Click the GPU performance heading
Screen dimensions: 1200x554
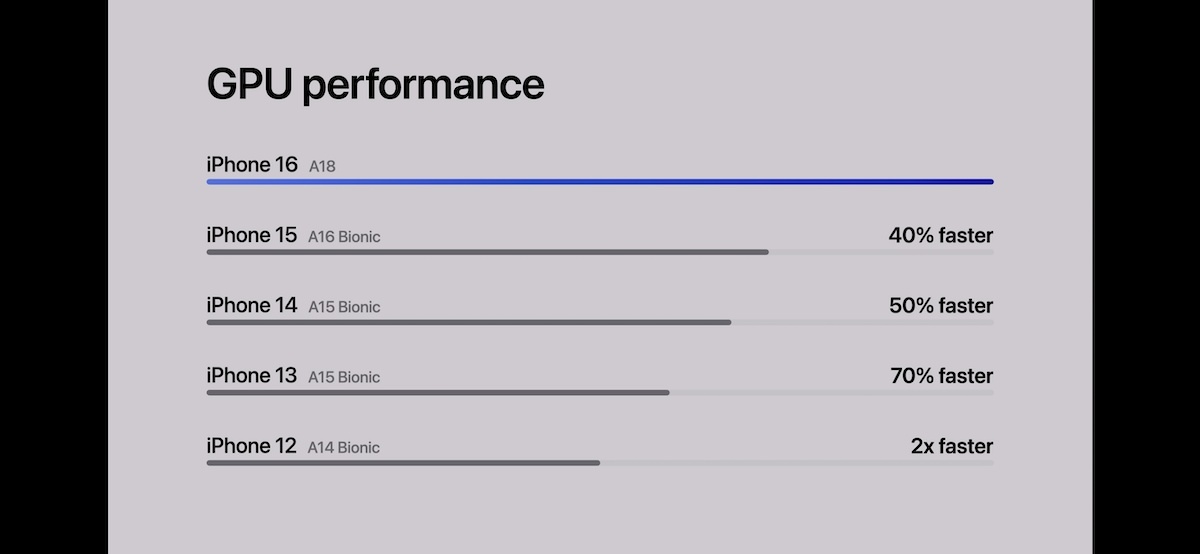click(375, 85)
